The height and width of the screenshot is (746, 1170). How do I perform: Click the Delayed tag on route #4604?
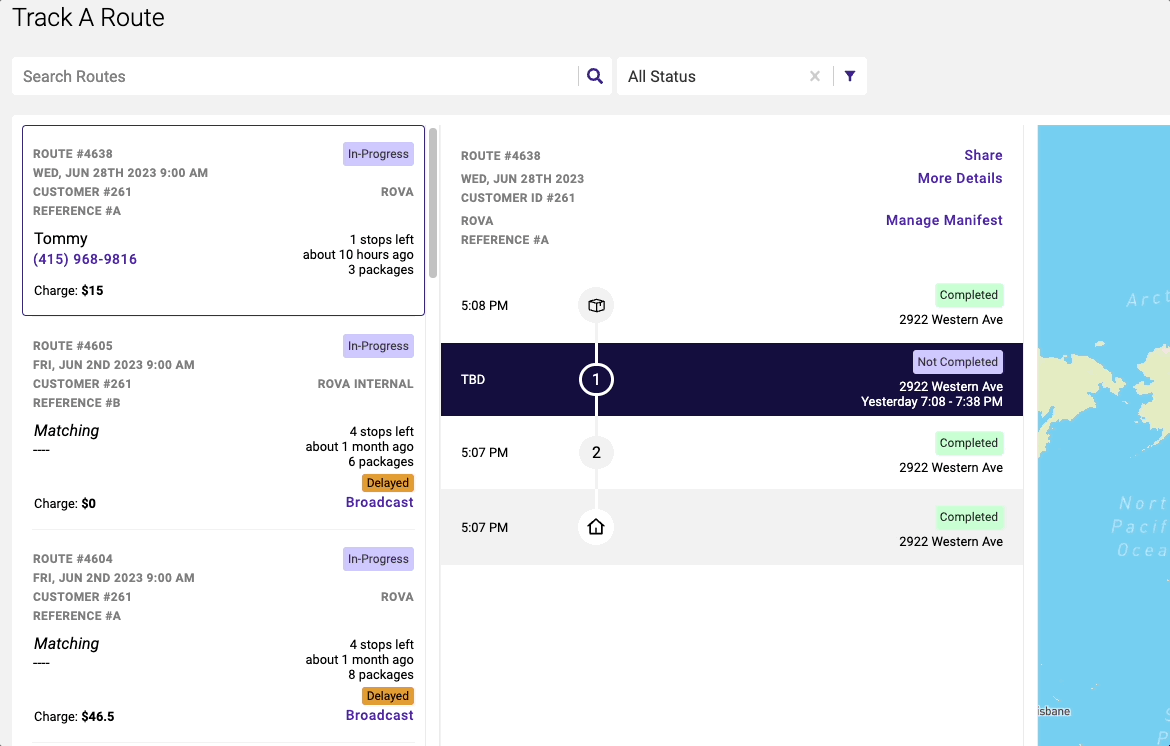coord(387,695)
